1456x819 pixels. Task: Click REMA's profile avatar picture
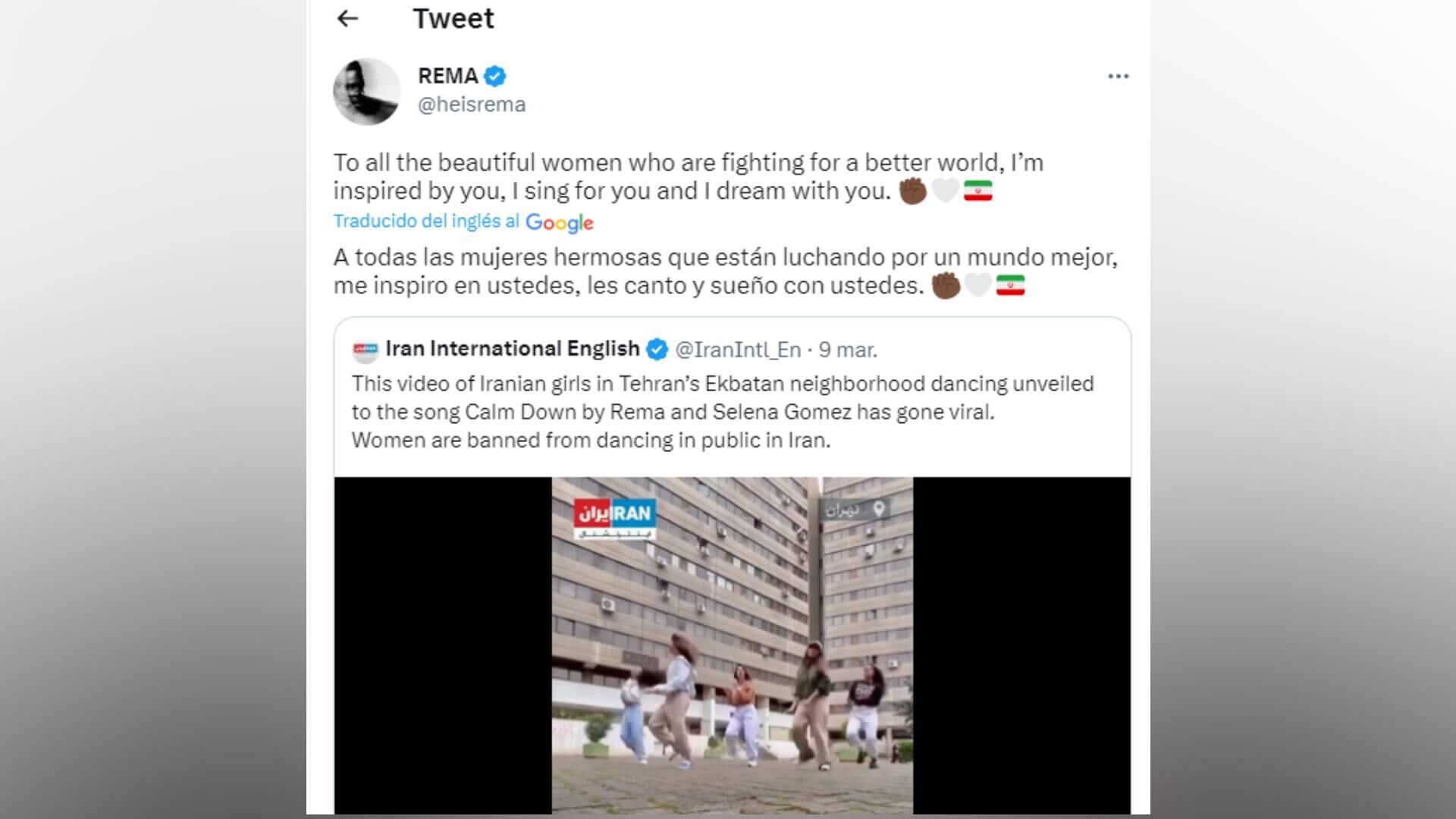pyautogui.click(x=366, y=91)
